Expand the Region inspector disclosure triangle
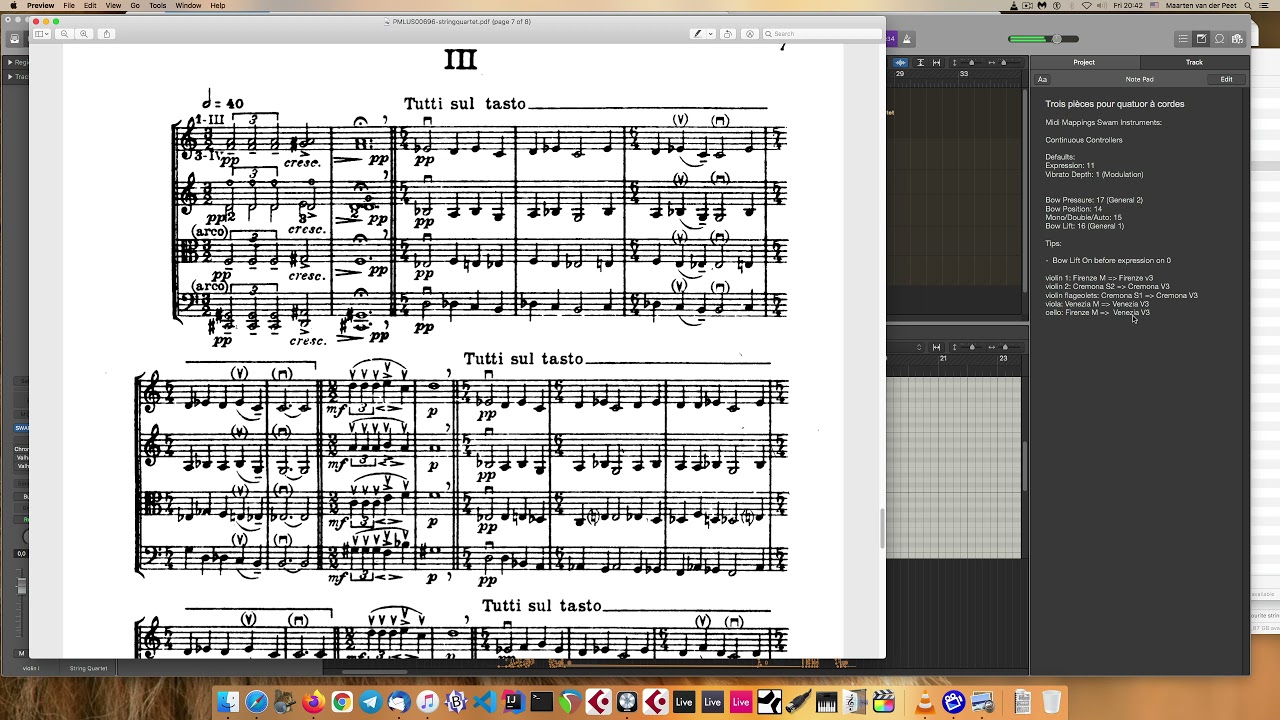This screenshot has height=720, width=1280. pos(10,62)
